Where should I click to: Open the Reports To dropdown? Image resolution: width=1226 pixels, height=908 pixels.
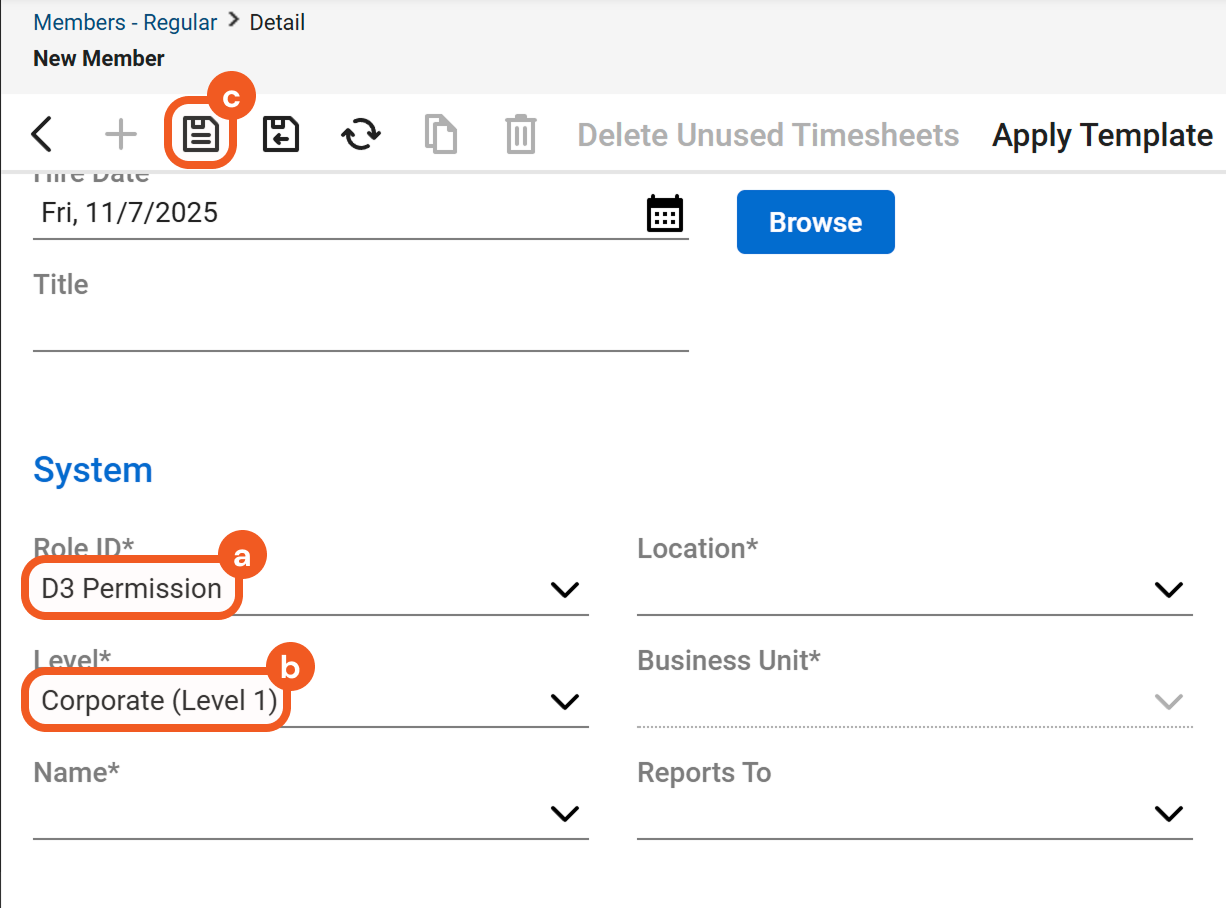click(1168, 814)
